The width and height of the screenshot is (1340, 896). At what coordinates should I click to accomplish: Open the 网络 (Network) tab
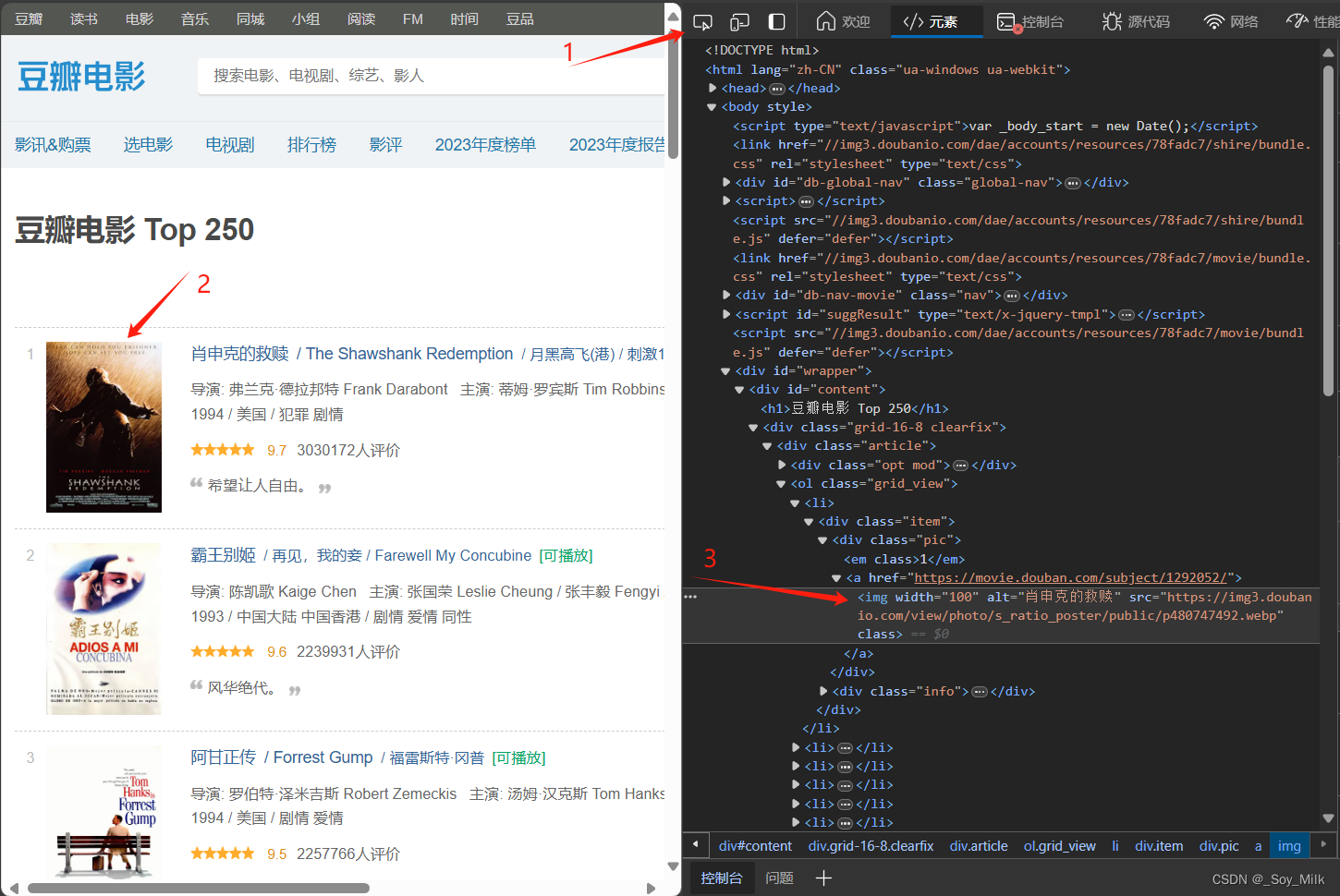point(1231,21)
